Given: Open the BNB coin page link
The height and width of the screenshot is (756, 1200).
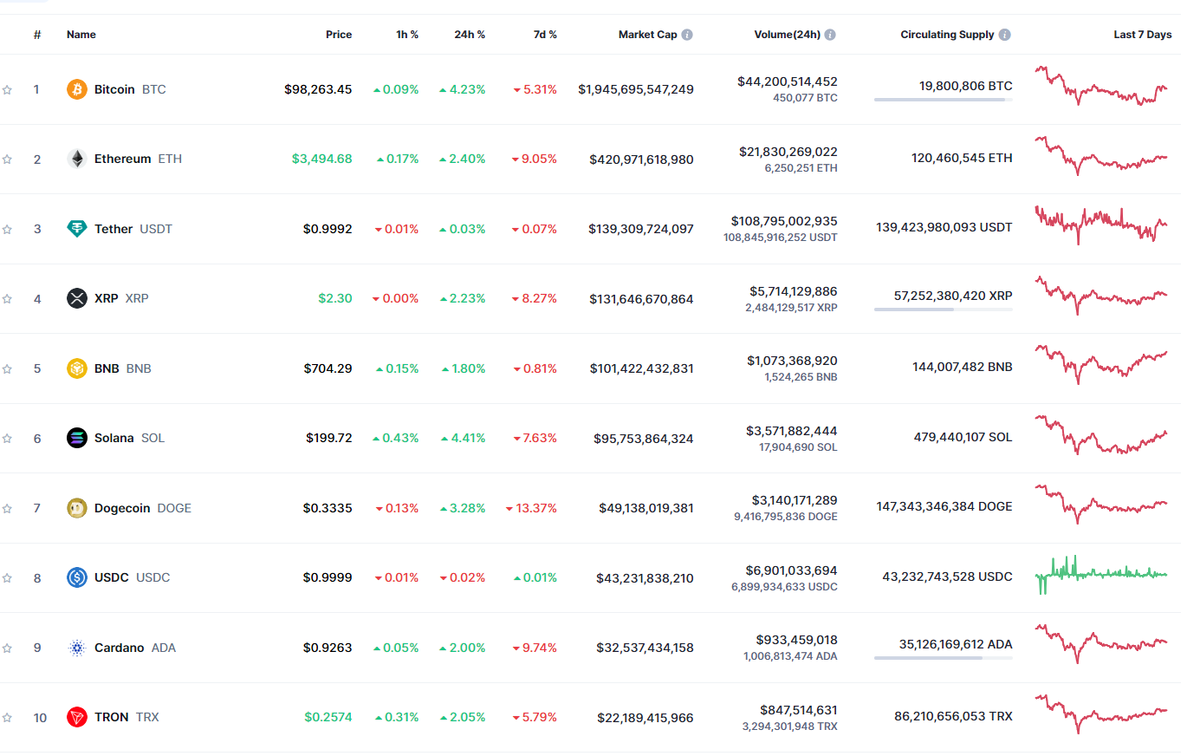Looking at the screenshot, I should pos(109,368).
